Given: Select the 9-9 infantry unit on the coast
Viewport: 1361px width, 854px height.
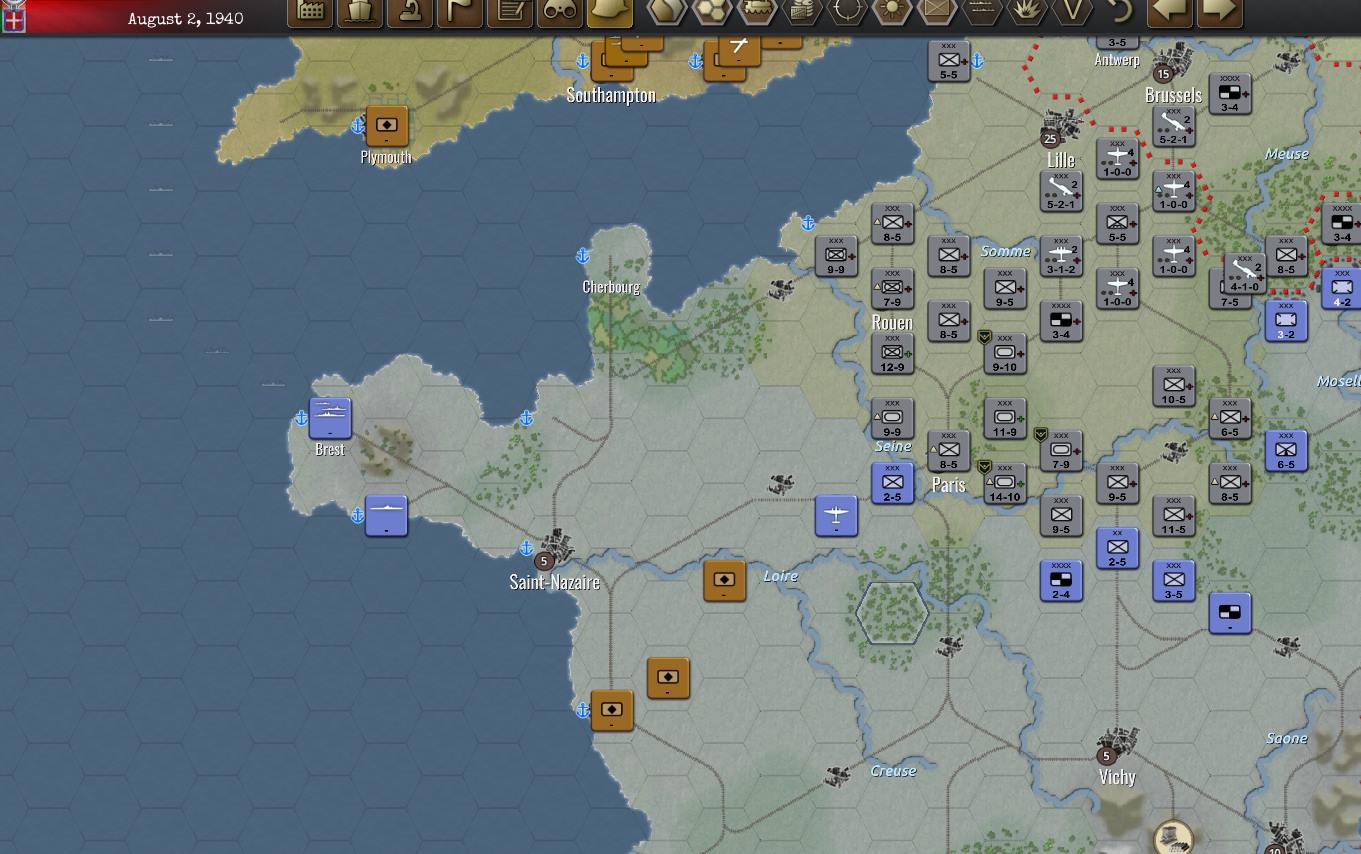Looking at the screenshot, I should 836,256.
